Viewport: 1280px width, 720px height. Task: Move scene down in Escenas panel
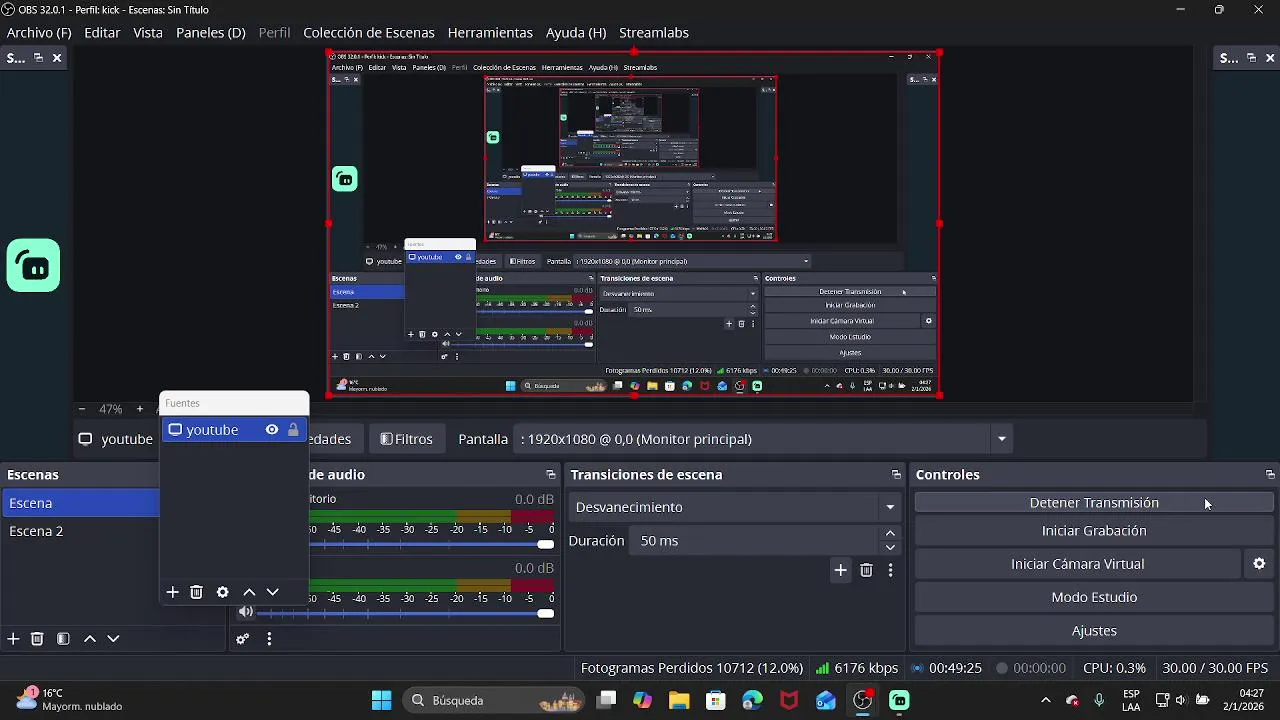tap(113, 638)
